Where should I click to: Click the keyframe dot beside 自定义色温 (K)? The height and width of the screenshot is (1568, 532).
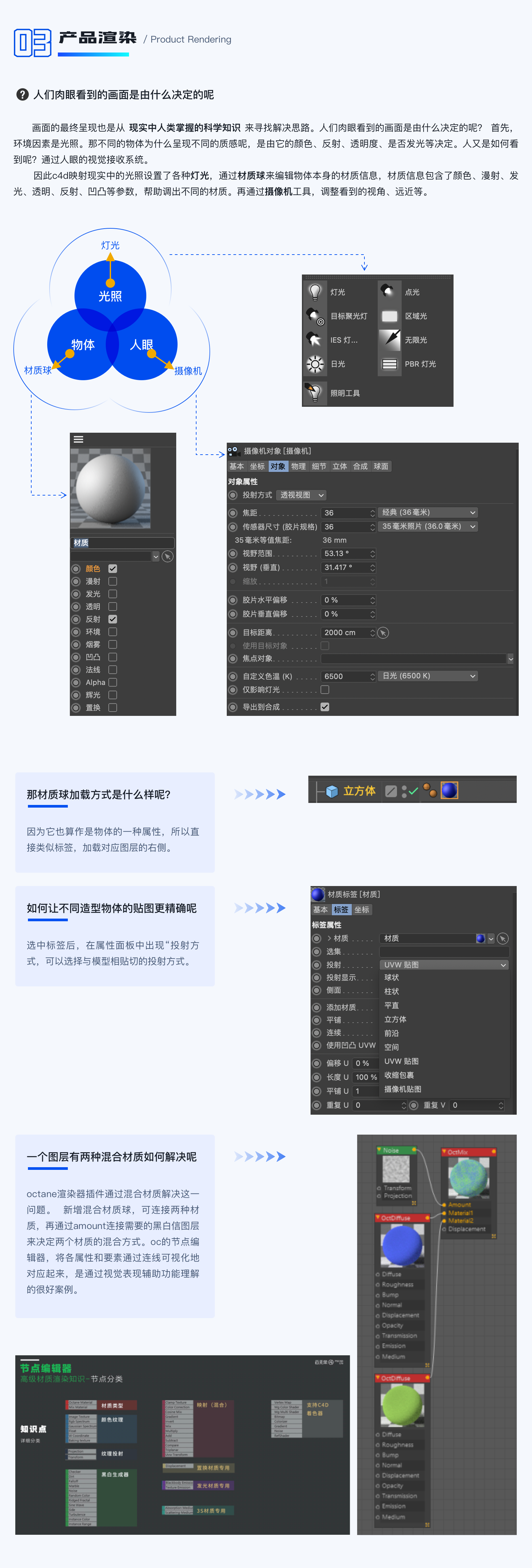tap(232, 676)
